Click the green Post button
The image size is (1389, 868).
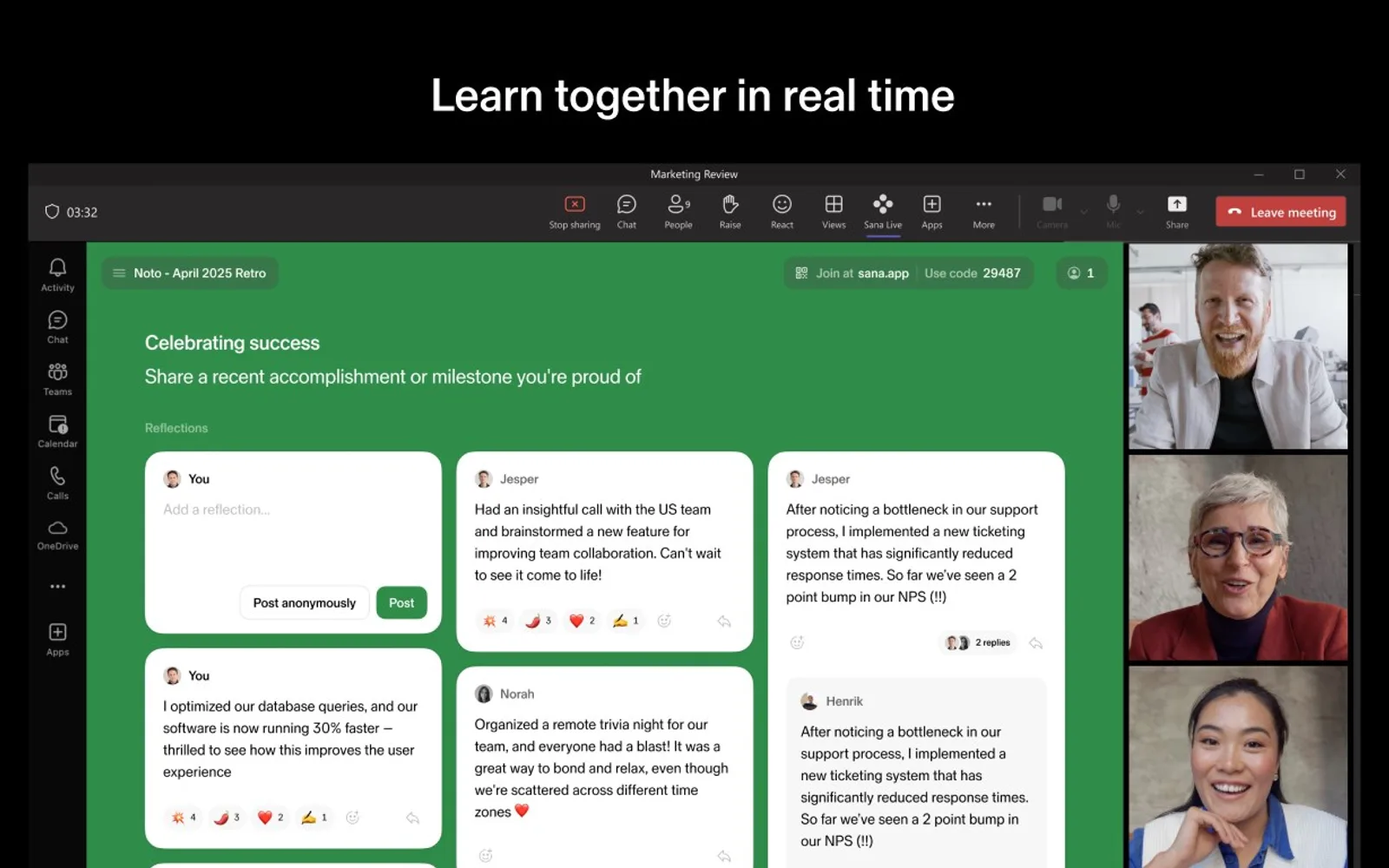[401, 602]
